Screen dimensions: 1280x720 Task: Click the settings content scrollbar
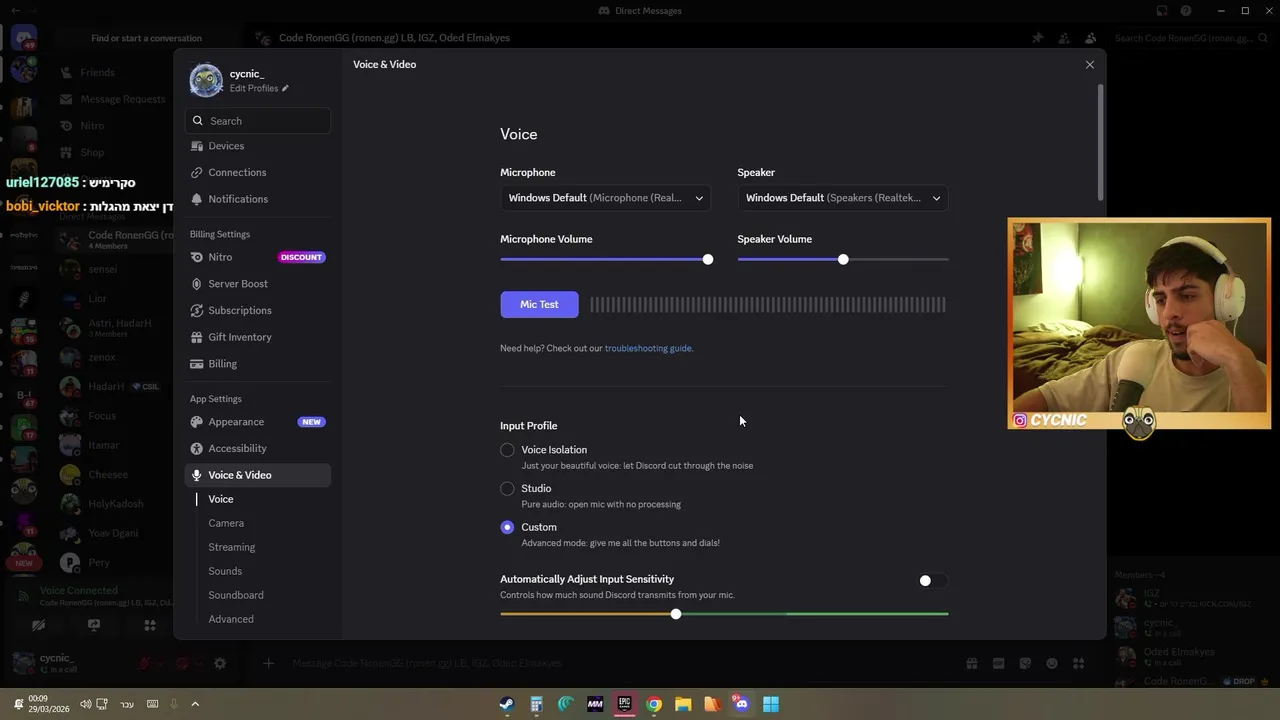click(x=1101, y=142)
